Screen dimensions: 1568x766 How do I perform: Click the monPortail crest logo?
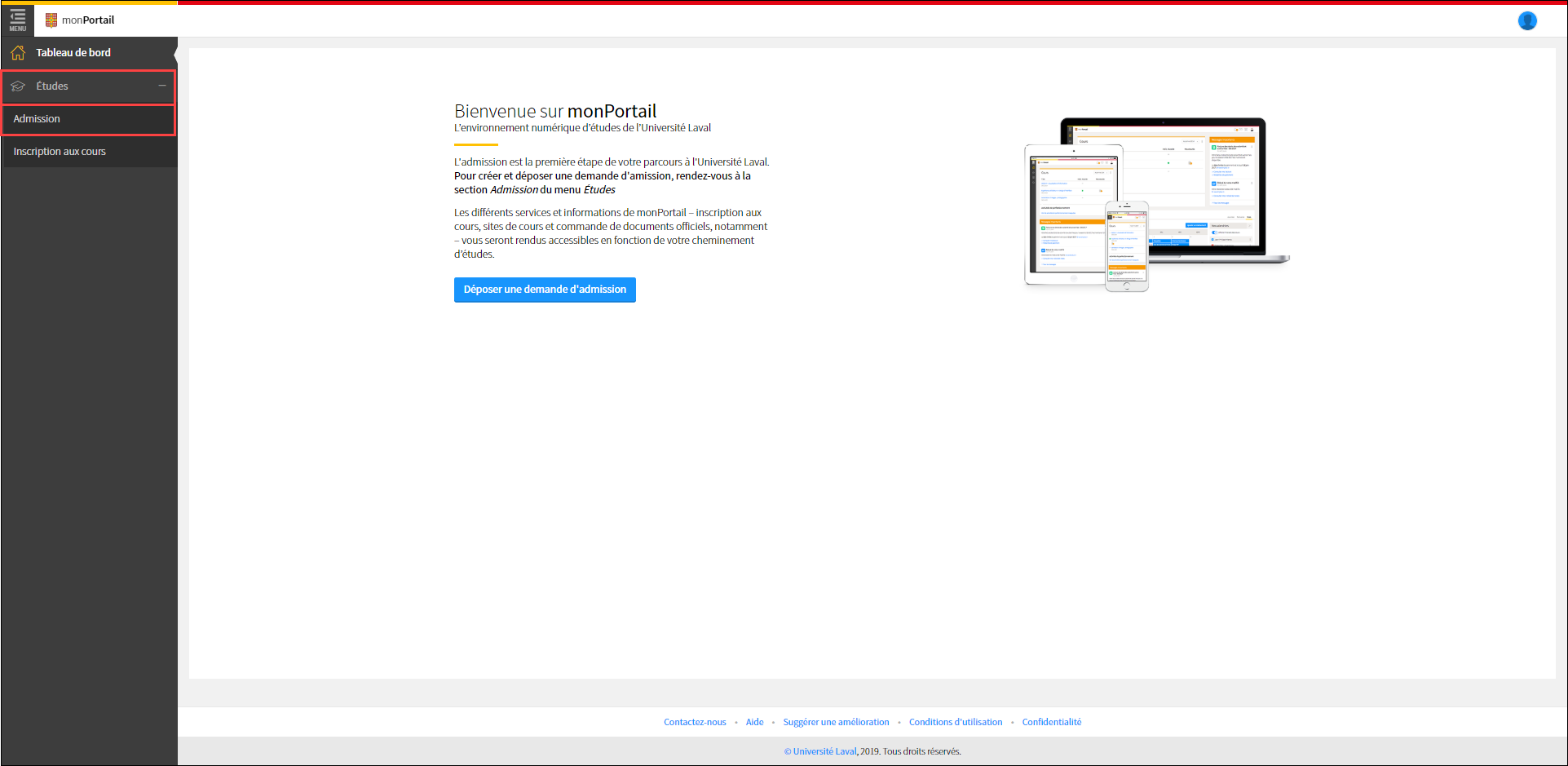coord(51,20)
